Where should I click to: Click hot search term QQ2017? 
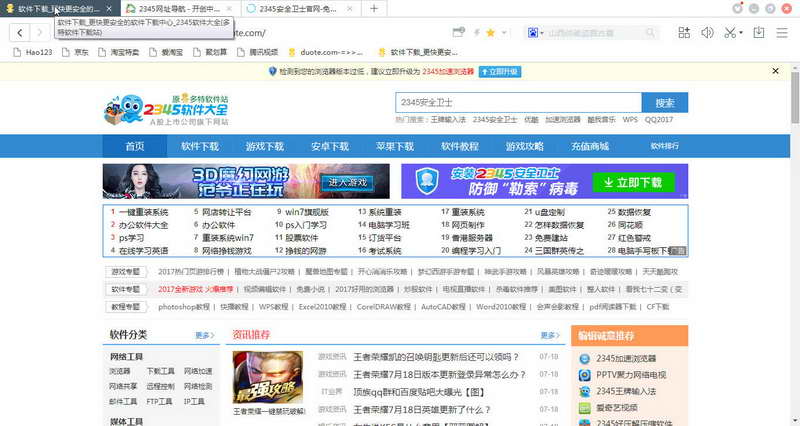(659, 119)
